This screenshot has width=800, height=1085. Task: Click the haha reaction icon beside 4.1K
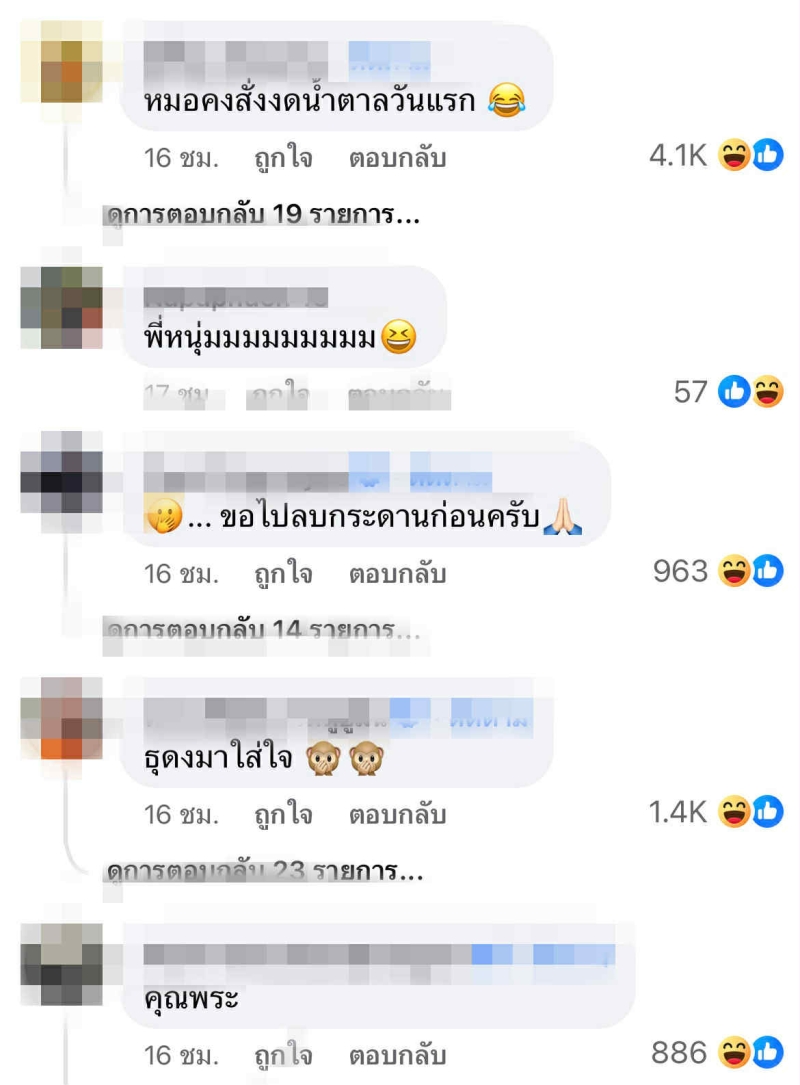[734, 155]
